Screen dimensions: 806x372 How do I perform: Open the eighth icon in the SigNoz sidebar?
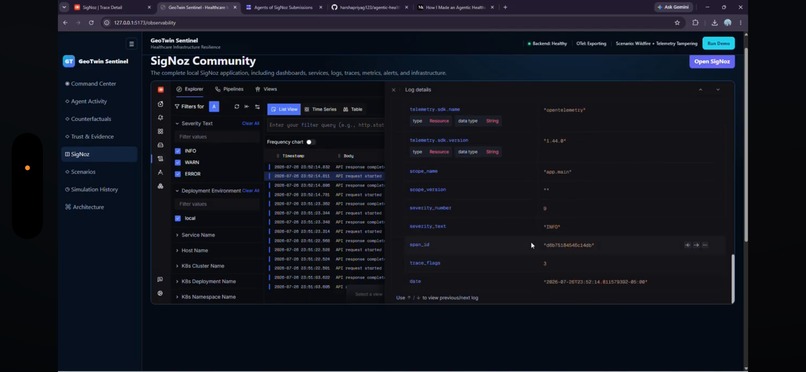160,186
